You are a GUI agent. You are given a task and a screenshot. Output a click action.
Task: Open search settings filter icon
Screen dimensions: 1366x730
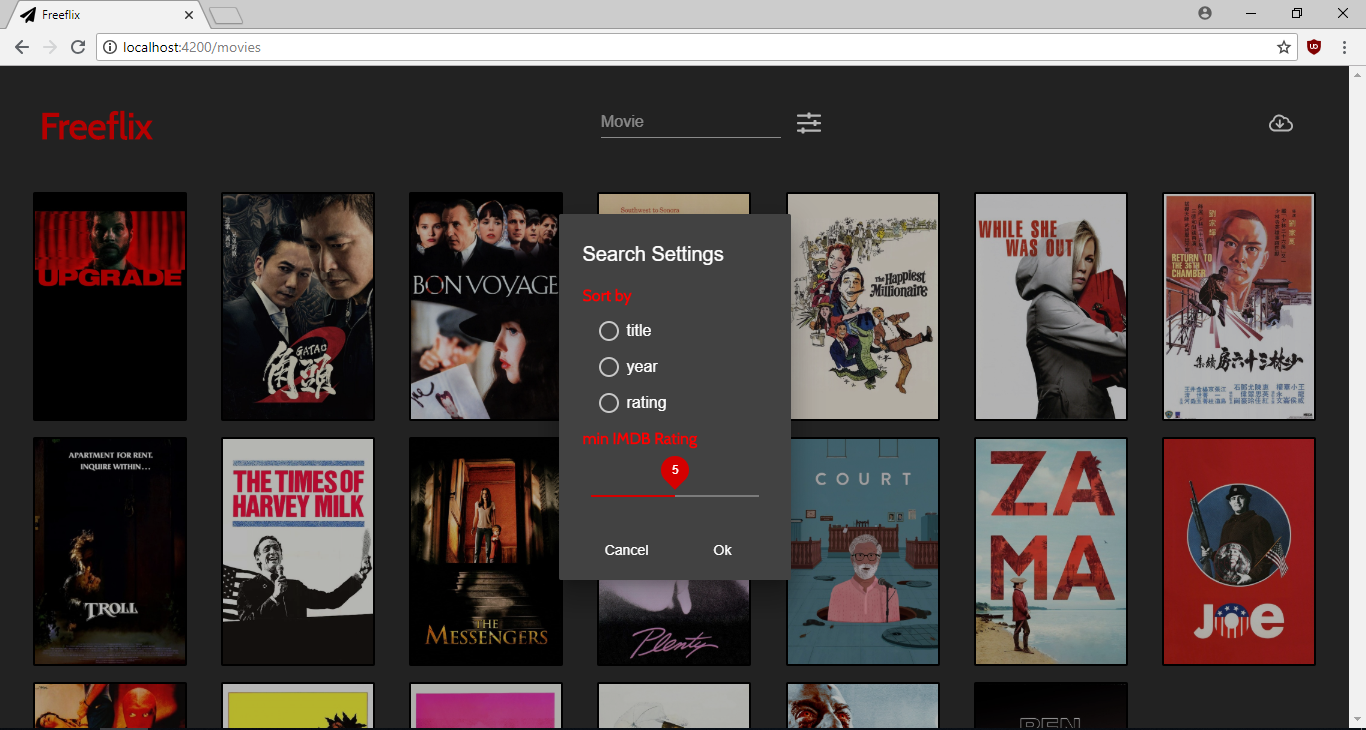pos(809,123)
